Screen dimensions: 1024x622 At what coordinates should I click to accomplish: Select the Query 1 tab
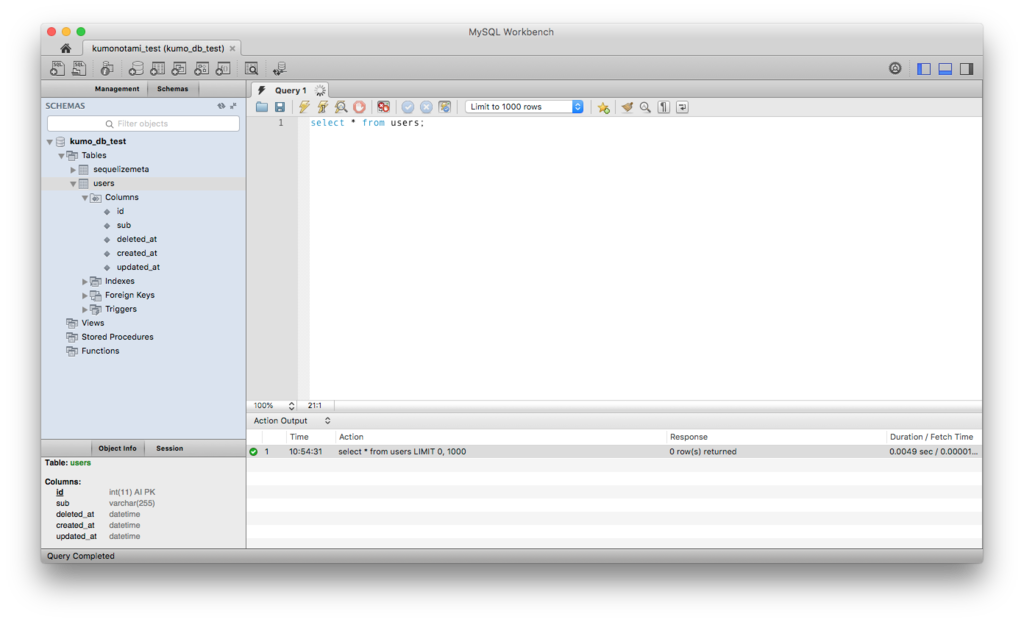pyautogui.click(x=290, y=90)
